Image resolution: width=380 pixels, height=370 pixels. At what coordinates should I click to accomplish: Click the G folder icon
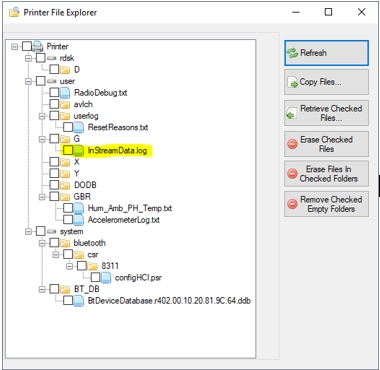pos(65,139)
